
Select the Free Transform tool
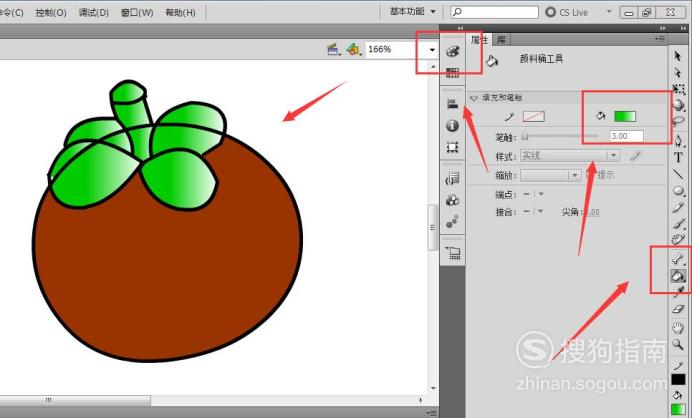(678, 89)
